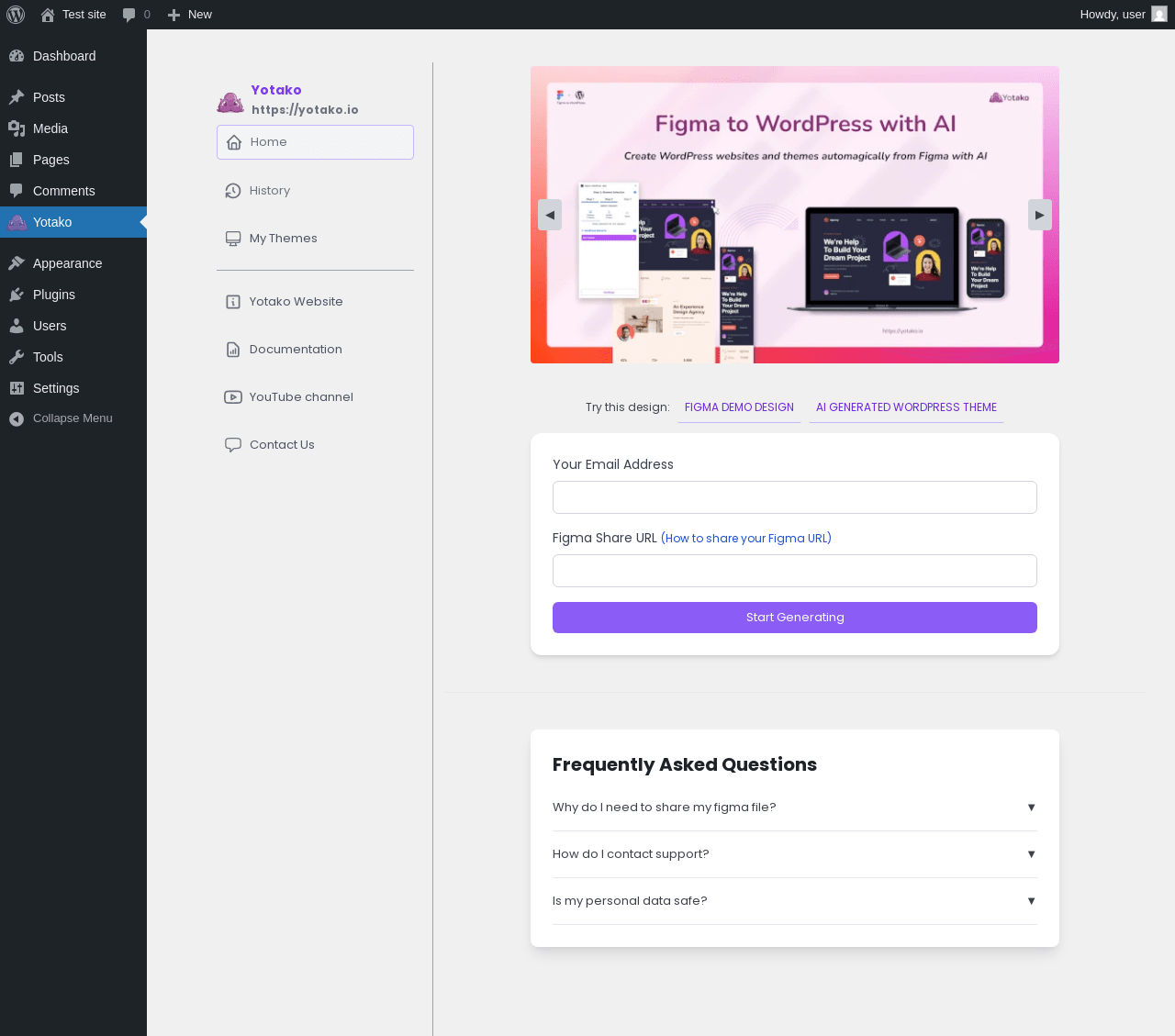
Task: Click the Users person icon
Action: [x=17, y=326]
